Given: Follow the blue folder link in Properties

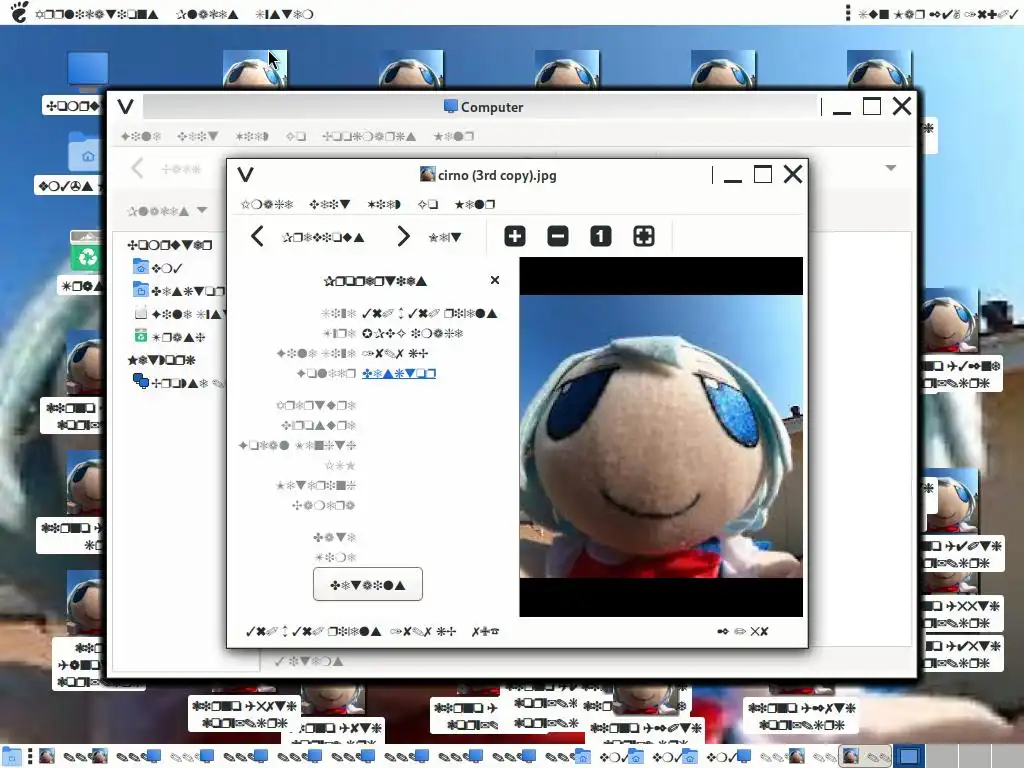Looking at the screenshot, I should click(399, 374).
